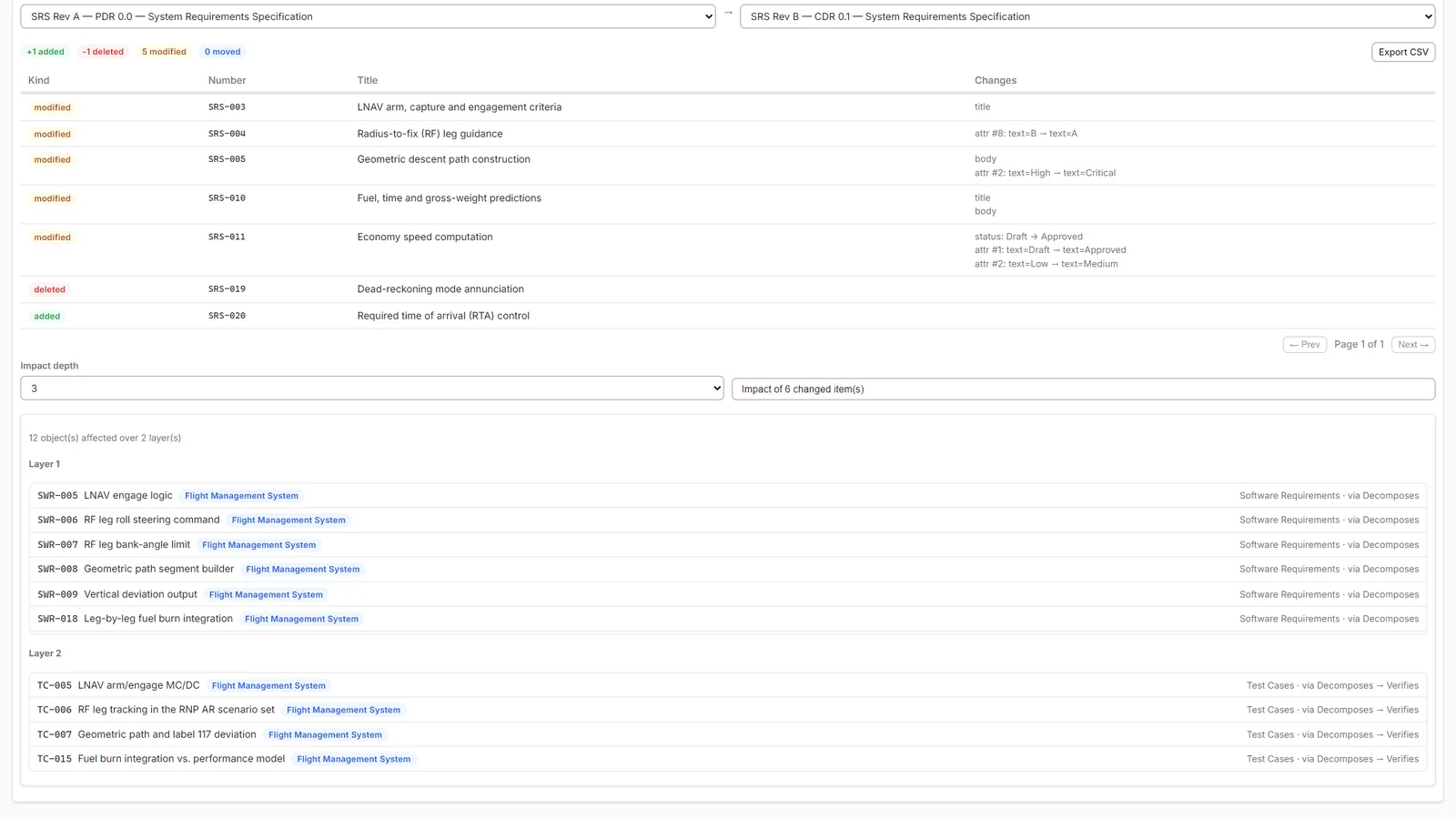
Task: Click the Prev page button
Action: pyautogui.click(x=1305, y=345)
